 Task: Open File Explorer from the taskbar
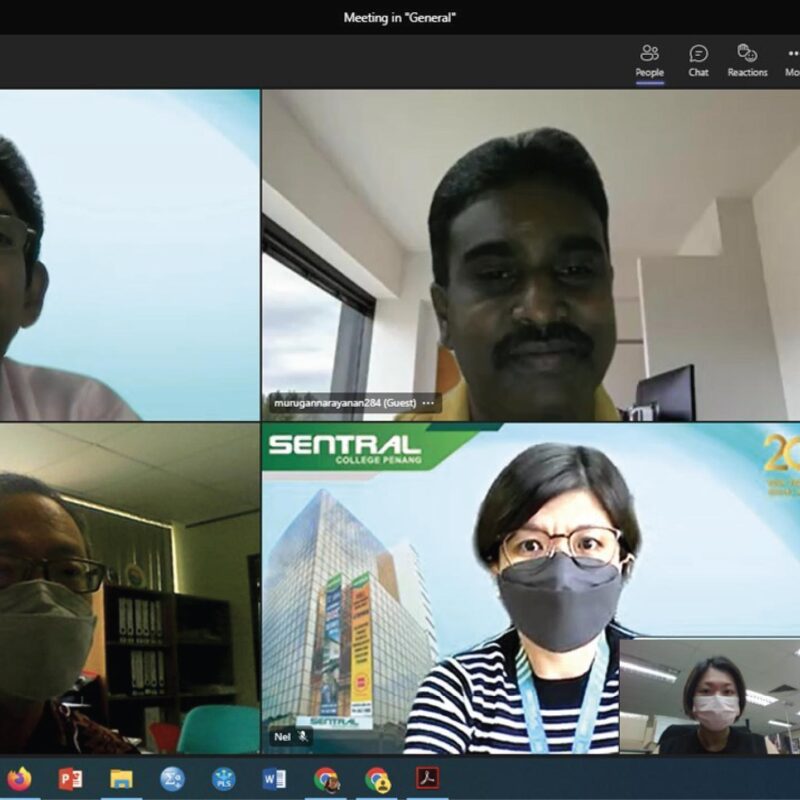pos(121,779)
